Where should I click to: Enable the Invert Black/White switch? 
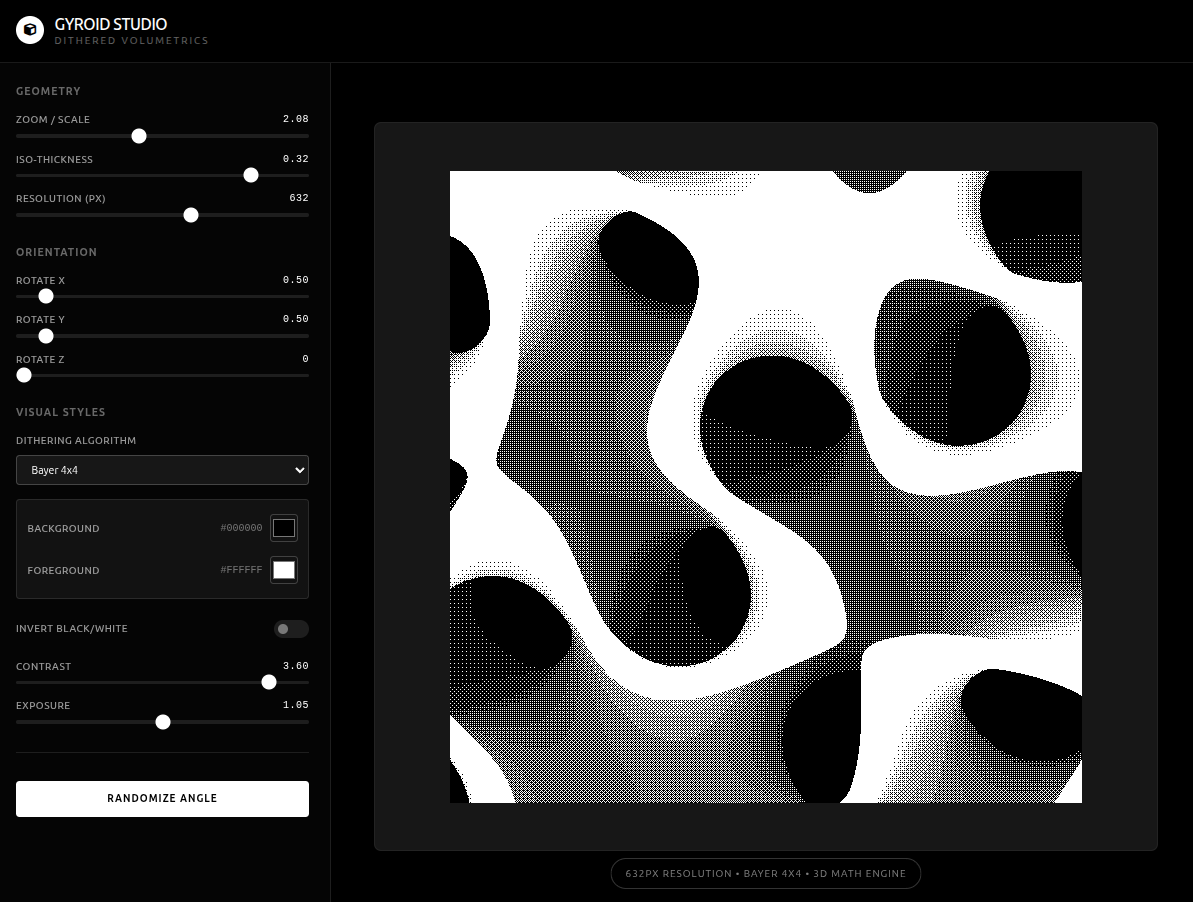(290, 629)
